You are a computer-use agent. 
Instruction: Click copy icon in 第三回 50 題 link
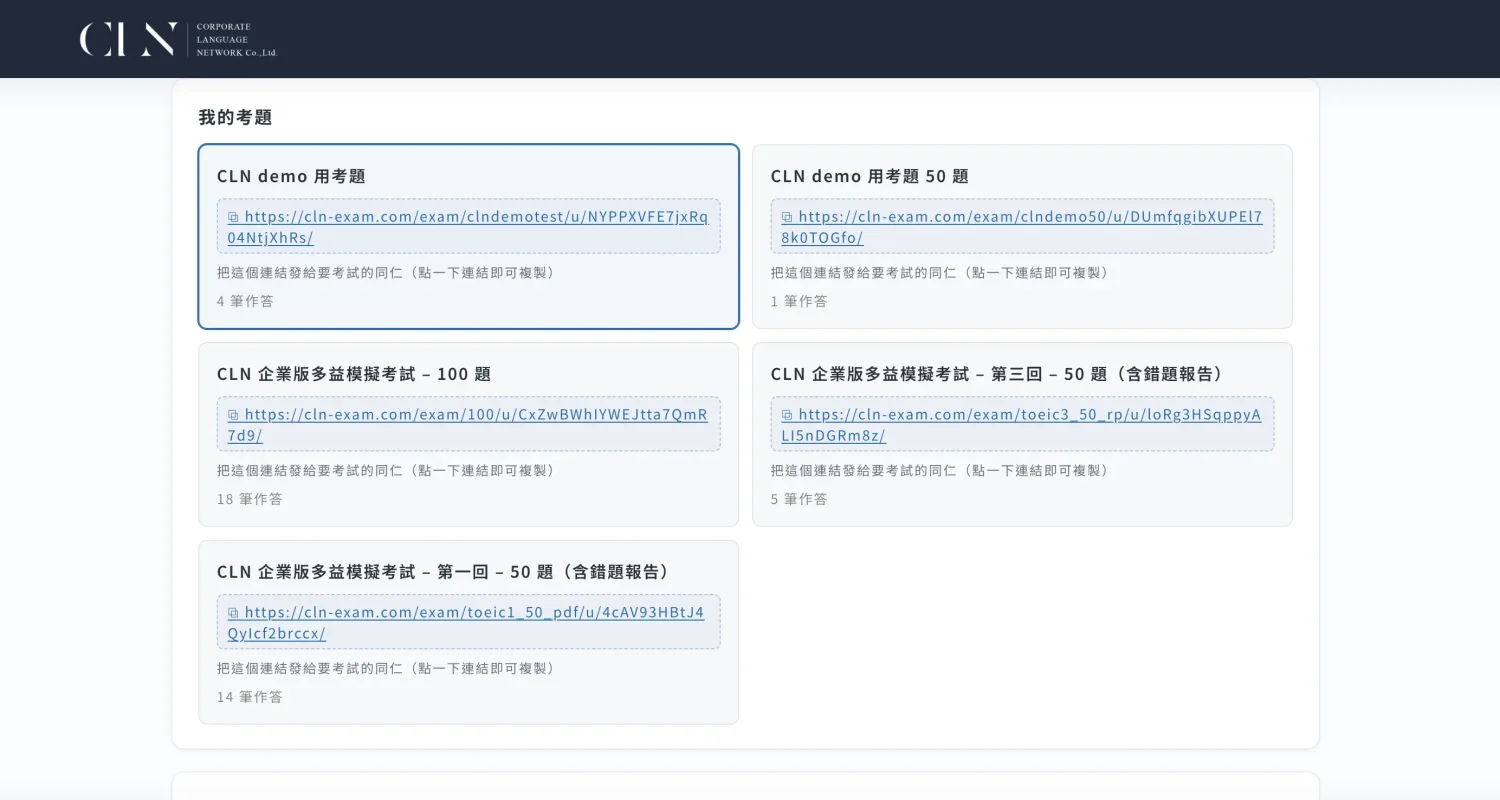click(x=787, y=415)
